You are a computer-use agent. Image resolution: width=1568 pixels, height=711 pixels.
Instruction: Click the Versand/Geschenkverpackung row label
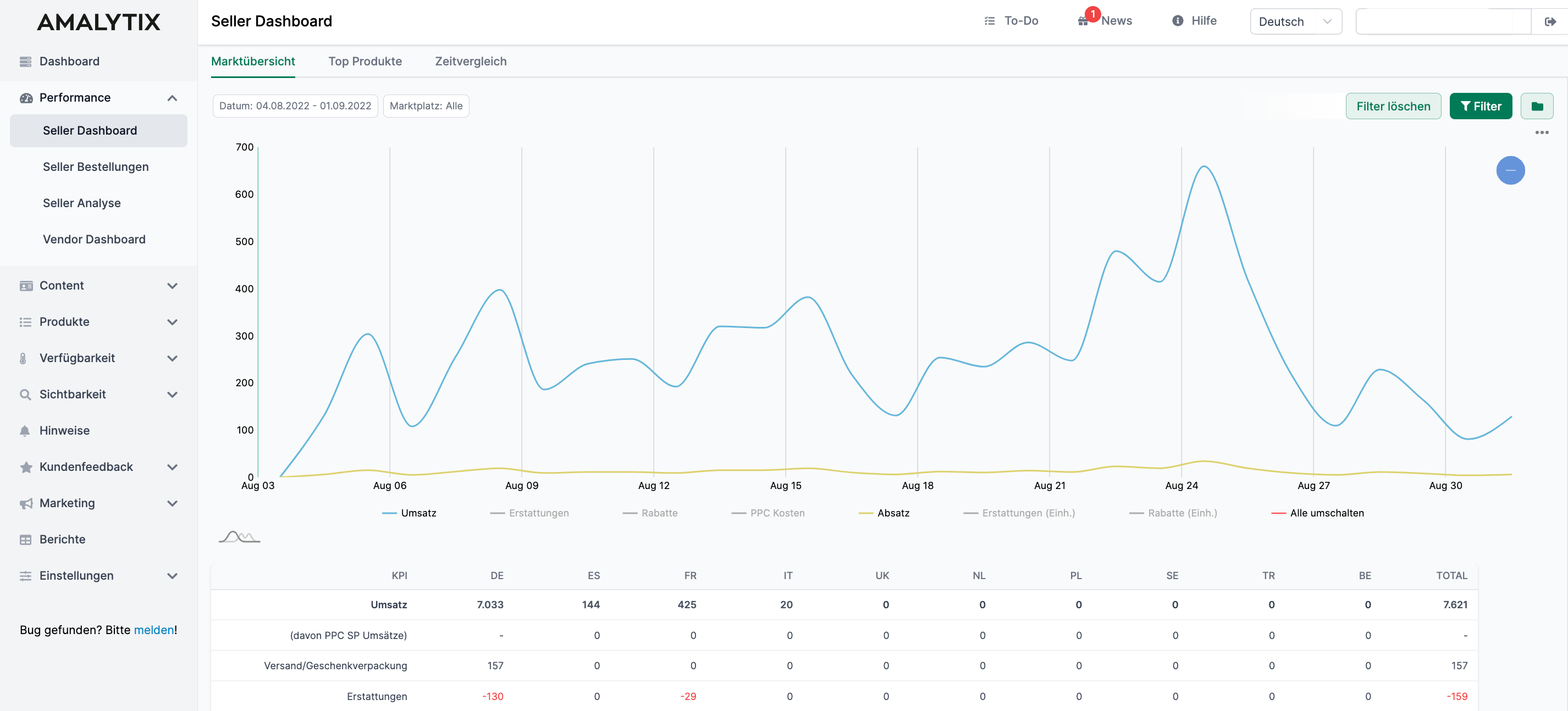coord(335,666)
